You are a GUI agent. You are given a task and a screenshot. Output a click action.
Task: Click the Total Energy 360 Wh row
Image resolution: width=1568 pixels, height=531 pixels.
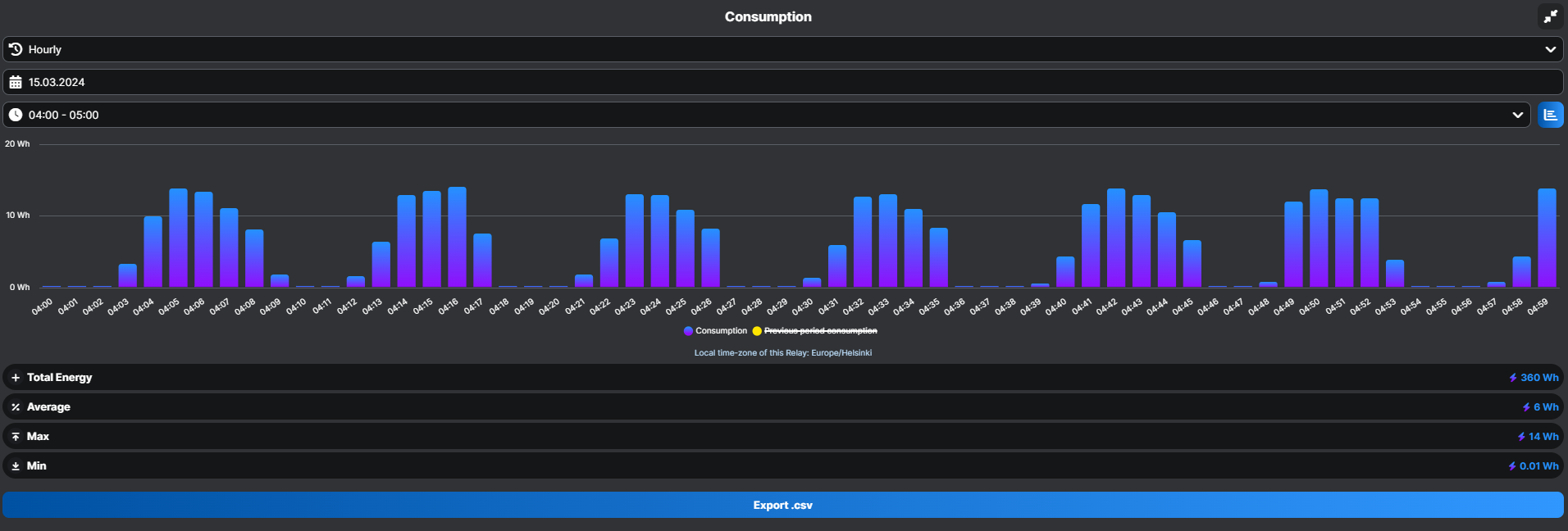[782, 378]
